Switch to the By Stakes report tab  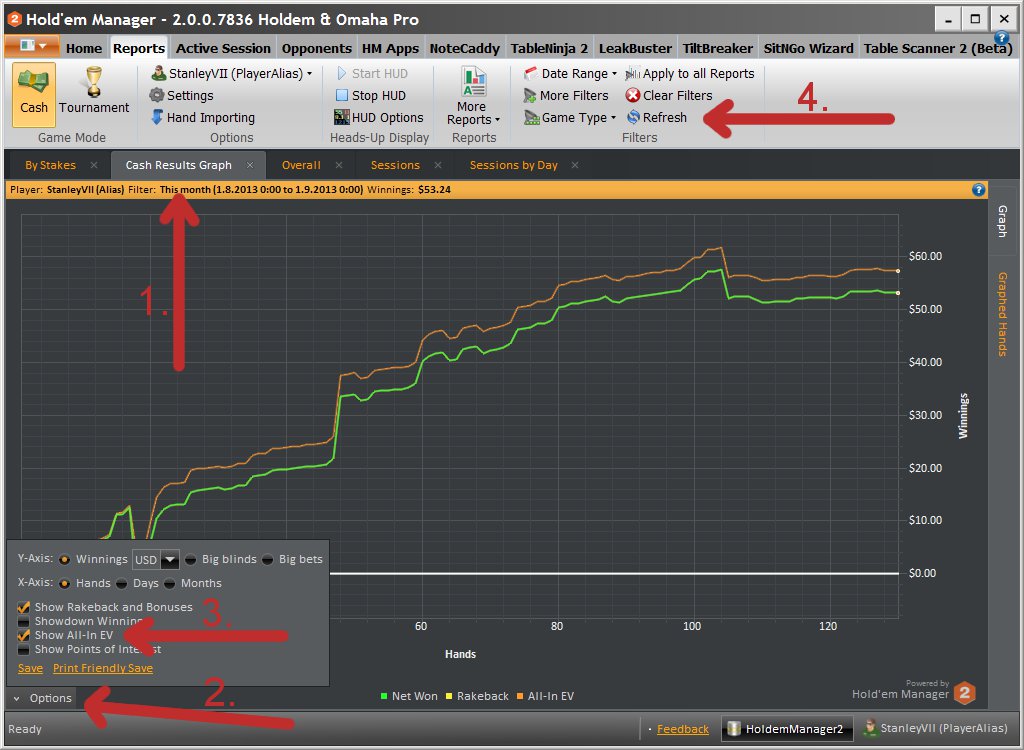(x=50, y=165)
